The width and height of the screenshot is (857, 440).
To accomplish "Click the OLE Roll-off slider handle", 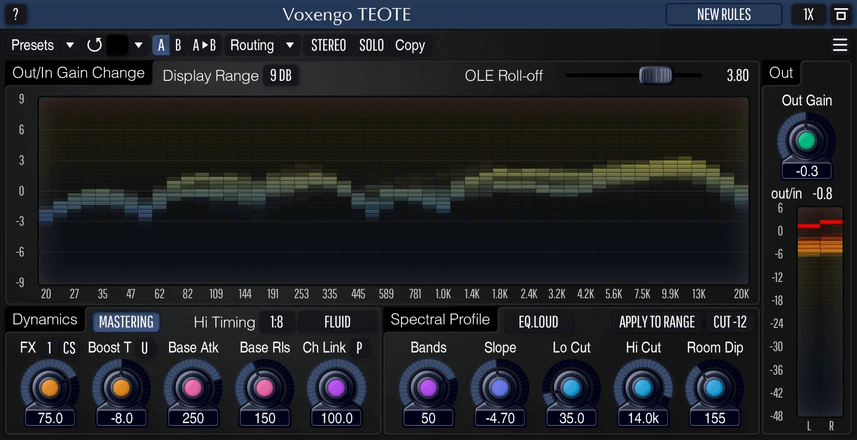I will tap(656, 75).
